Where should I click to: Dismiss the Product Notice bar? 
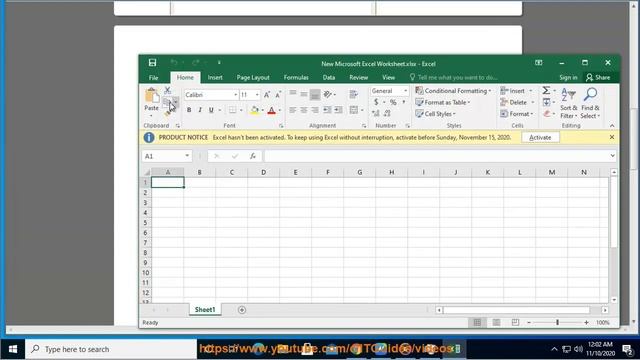[611, 137]
